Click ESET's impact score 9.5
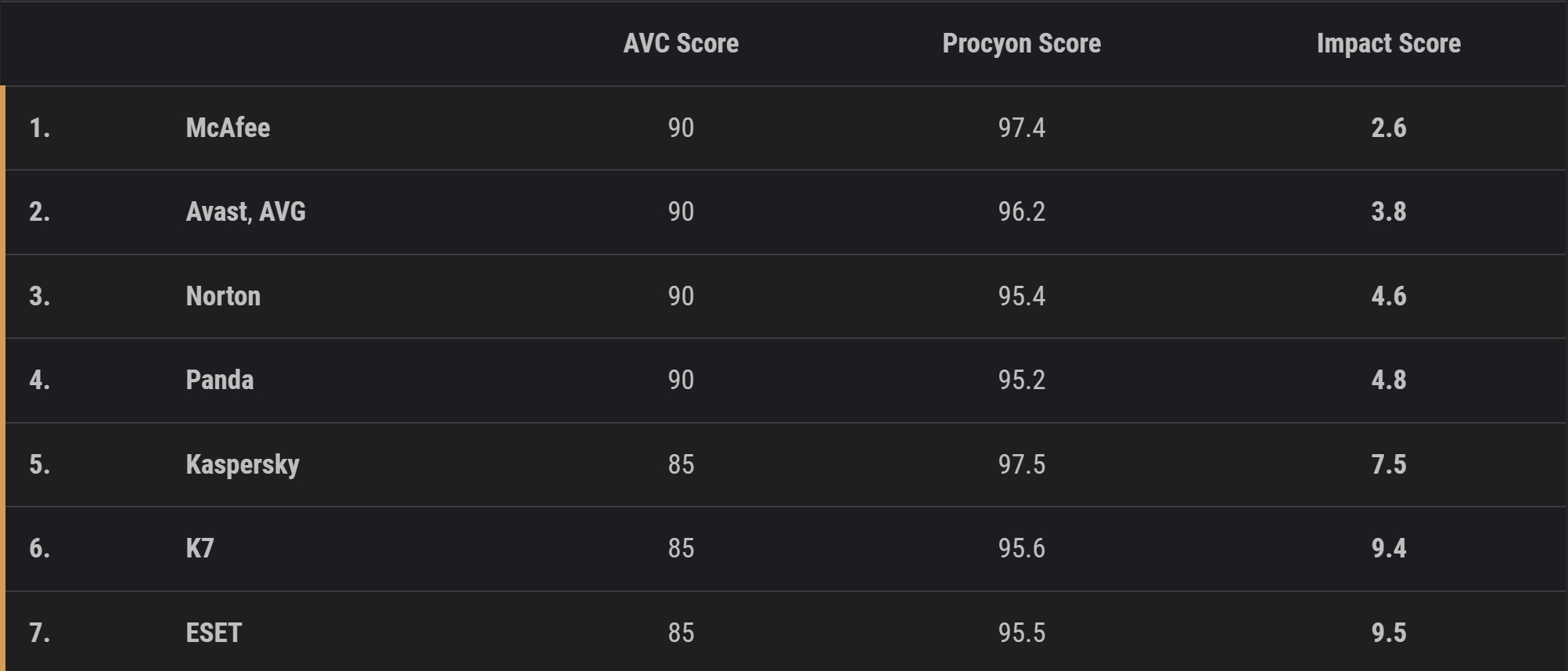This screenshot has height=671, width=1568. [1388, 633]
